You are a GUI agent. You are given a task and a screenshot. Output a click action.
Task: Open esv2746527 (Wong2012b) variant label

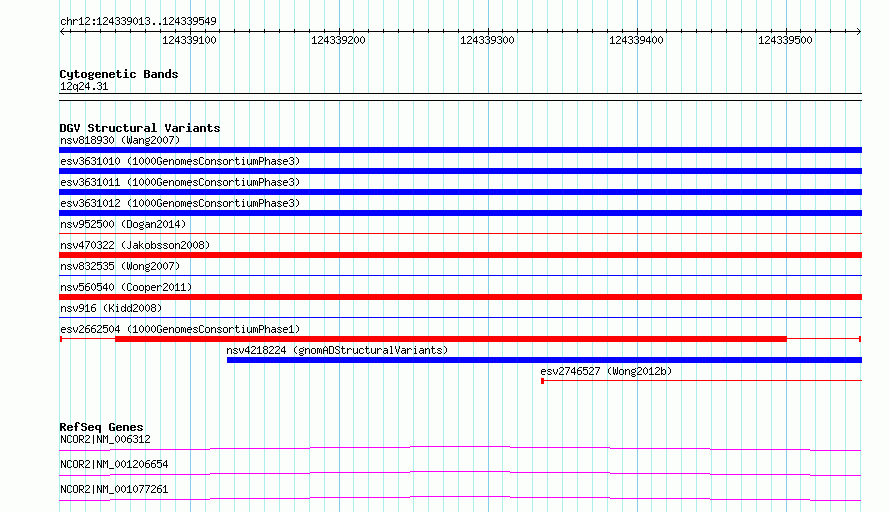point(606,371)
